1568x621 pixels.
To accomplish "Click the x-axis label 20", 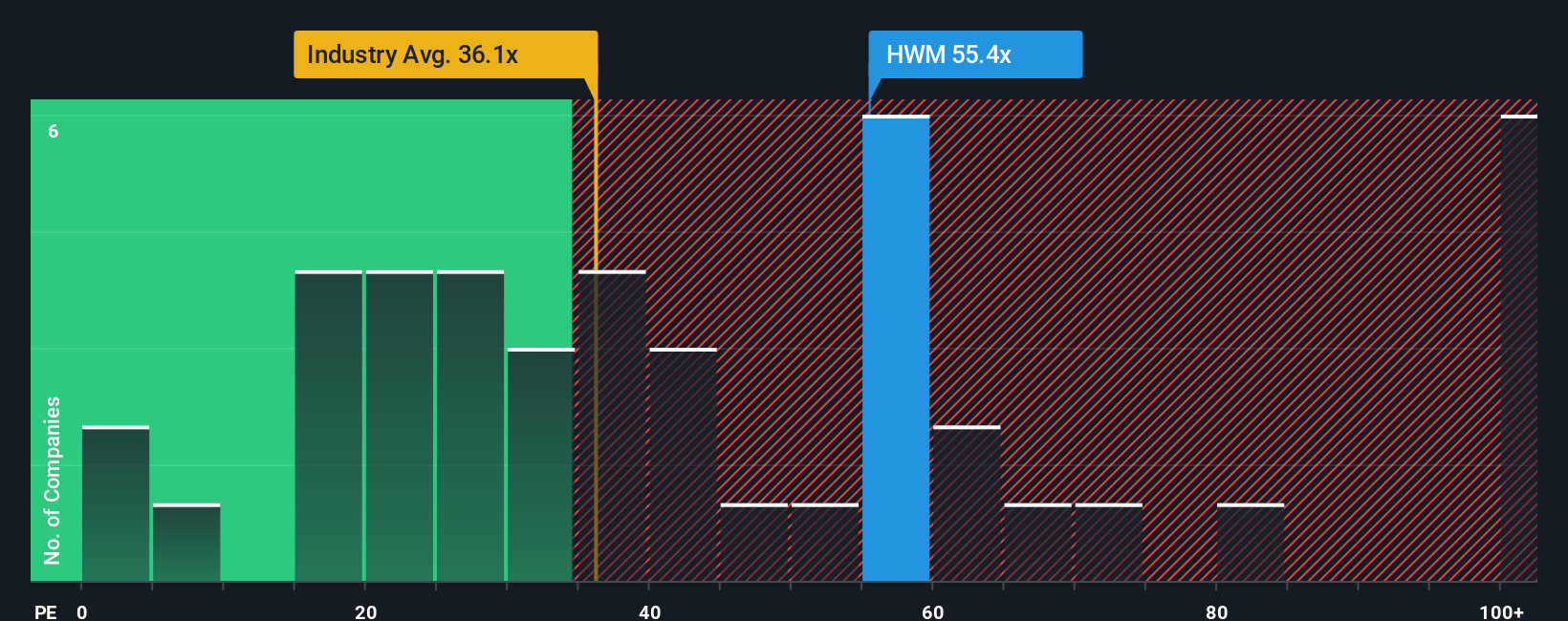I will pyautogui.click(x=365, y=612).
